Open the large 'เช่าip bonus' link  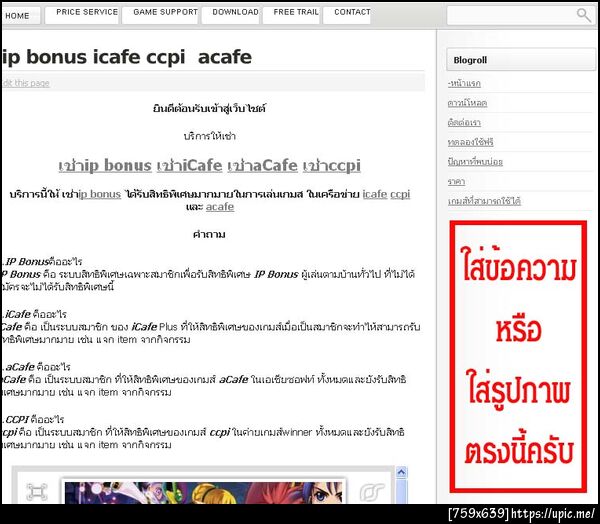[105, 166]
